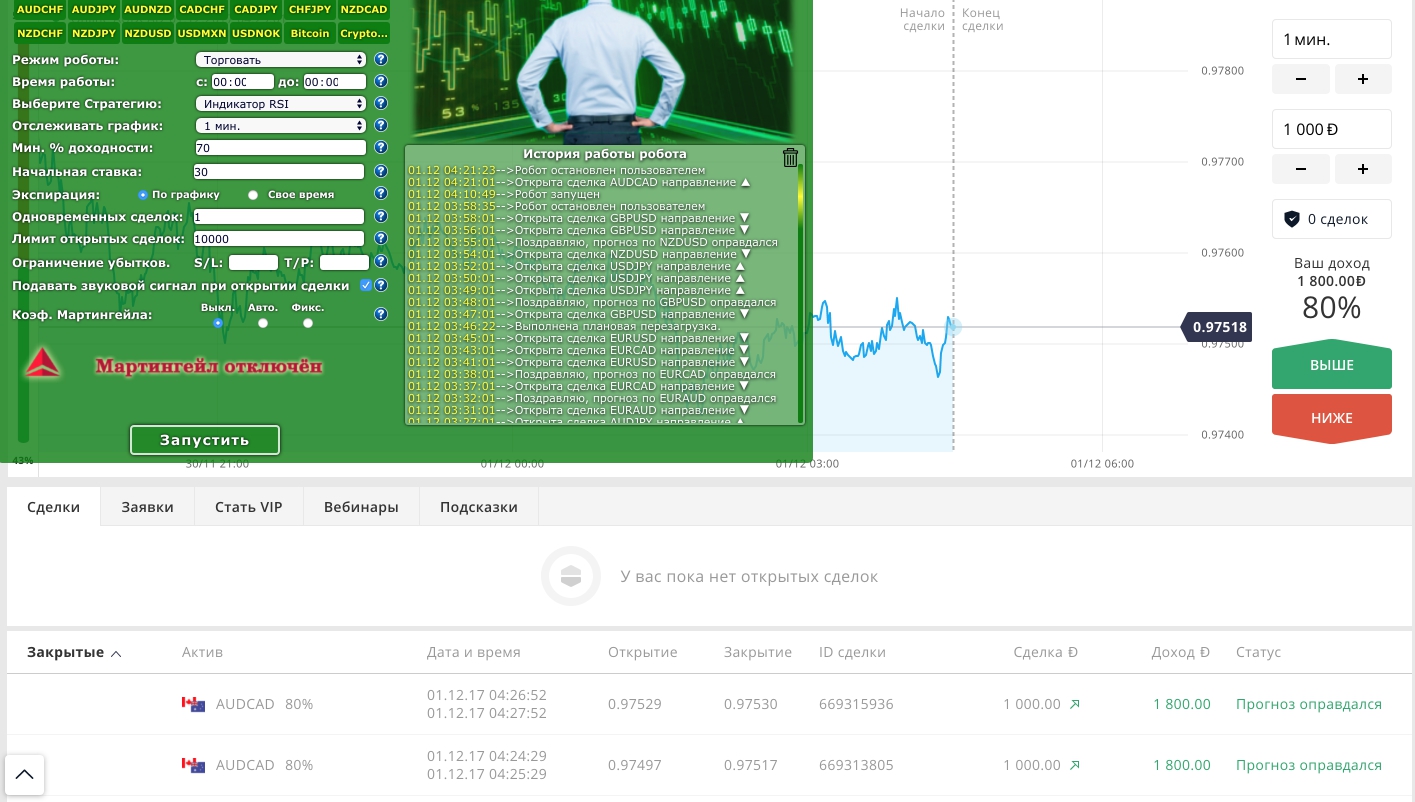Click help icon beside Выберите Стратегию
The image size is (1415, 802).
[380, 104]
